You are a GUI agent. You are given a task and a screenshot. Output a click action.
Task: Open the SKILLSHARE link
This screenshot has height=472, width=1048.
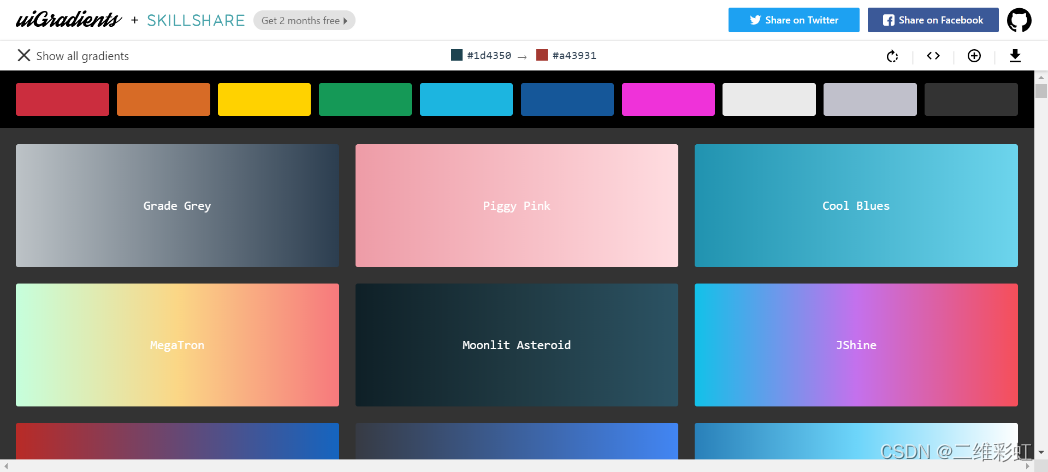tap(196, 21)
